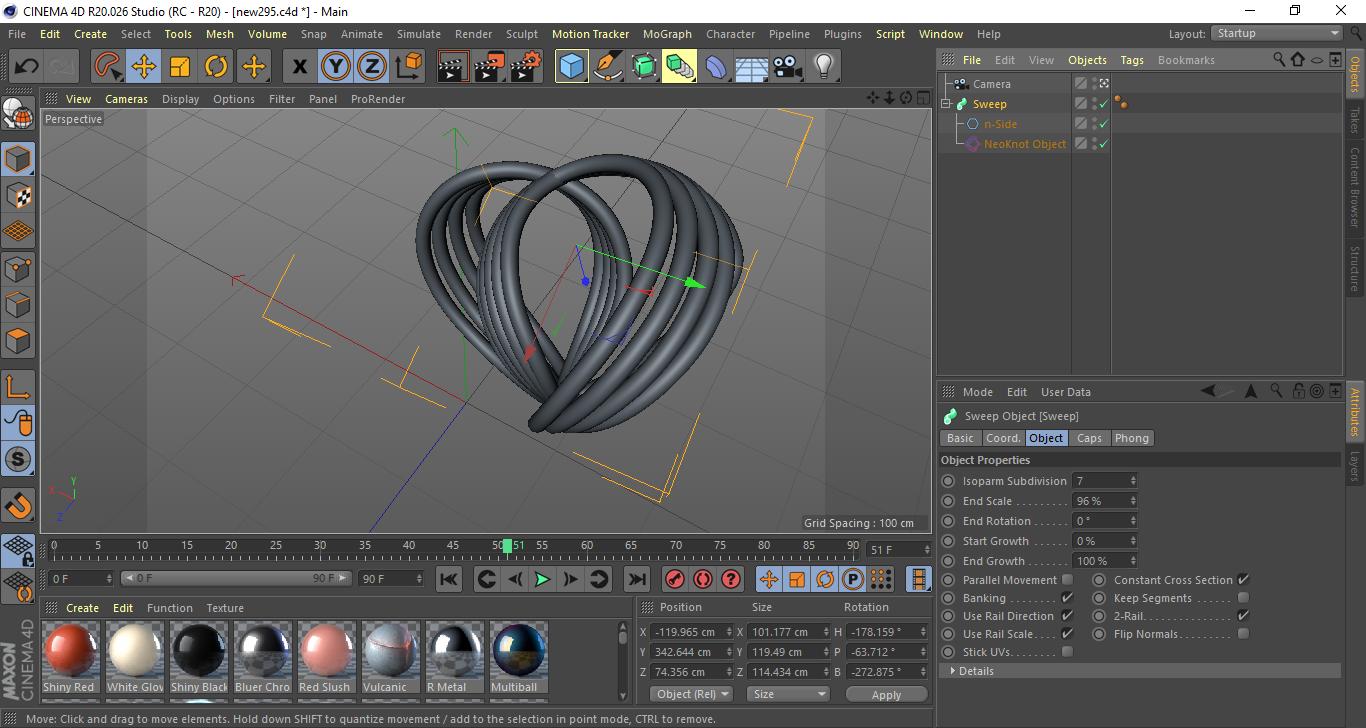Select Texture mode icon in left sidebar
The height and width of the screenshot is (728, 1366).
19,195
